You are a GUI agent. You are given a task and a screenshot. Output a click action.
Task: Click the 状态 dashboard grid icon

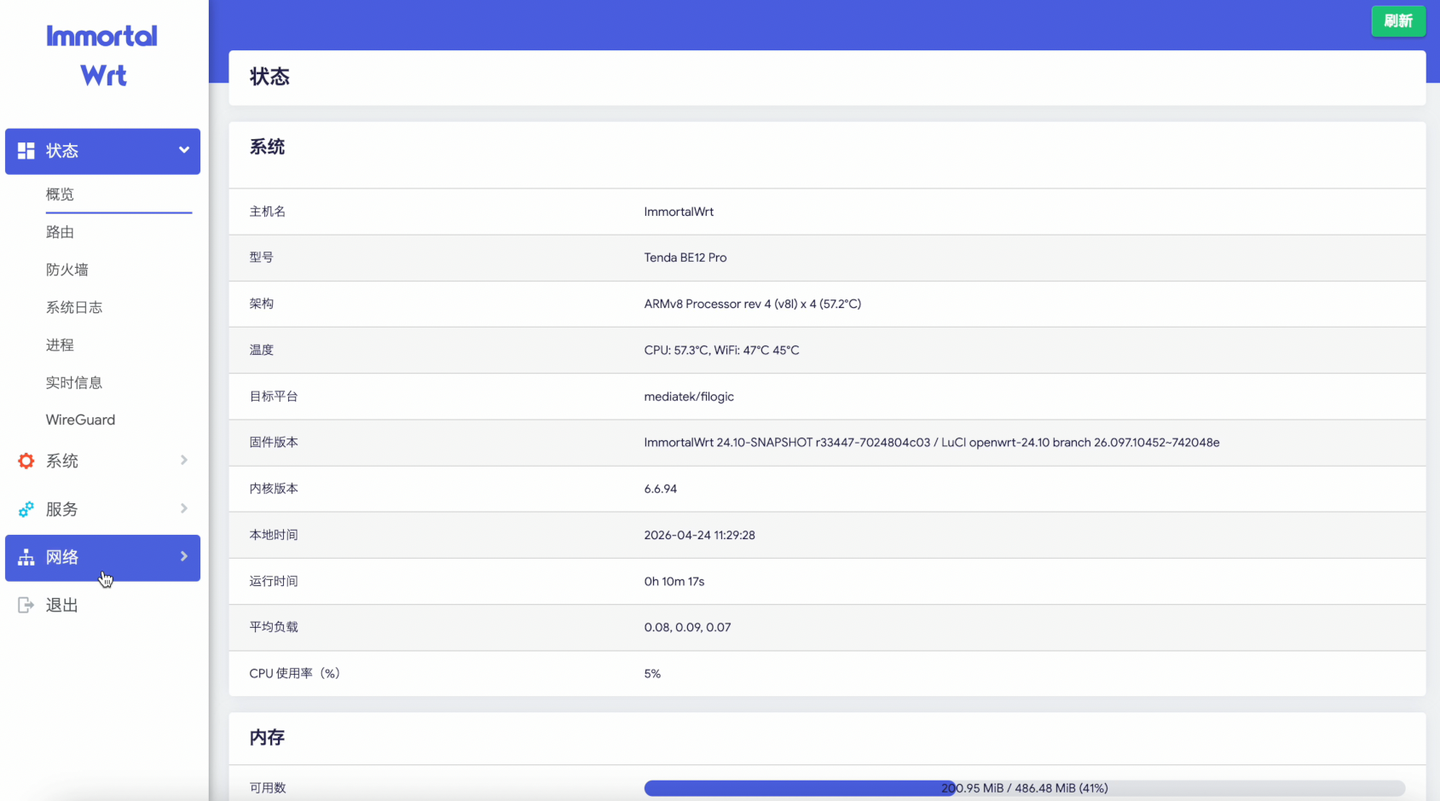pos(26,151)
